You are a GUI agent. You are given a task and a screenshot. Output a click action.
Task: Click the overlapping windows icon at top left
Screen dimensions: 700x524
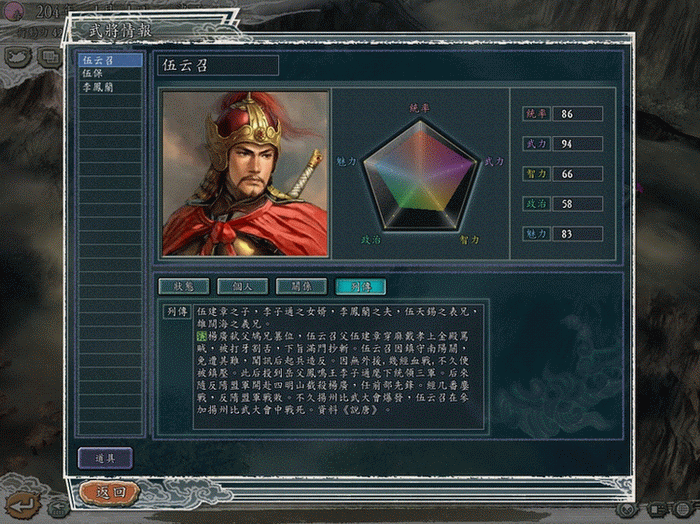tap(49, 57)
